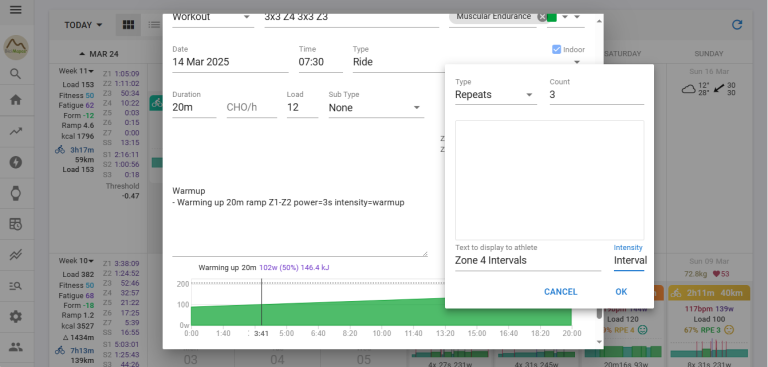The image size is (768, 367).
Task: Open the watch icon in sidebar
Action: 16,193
